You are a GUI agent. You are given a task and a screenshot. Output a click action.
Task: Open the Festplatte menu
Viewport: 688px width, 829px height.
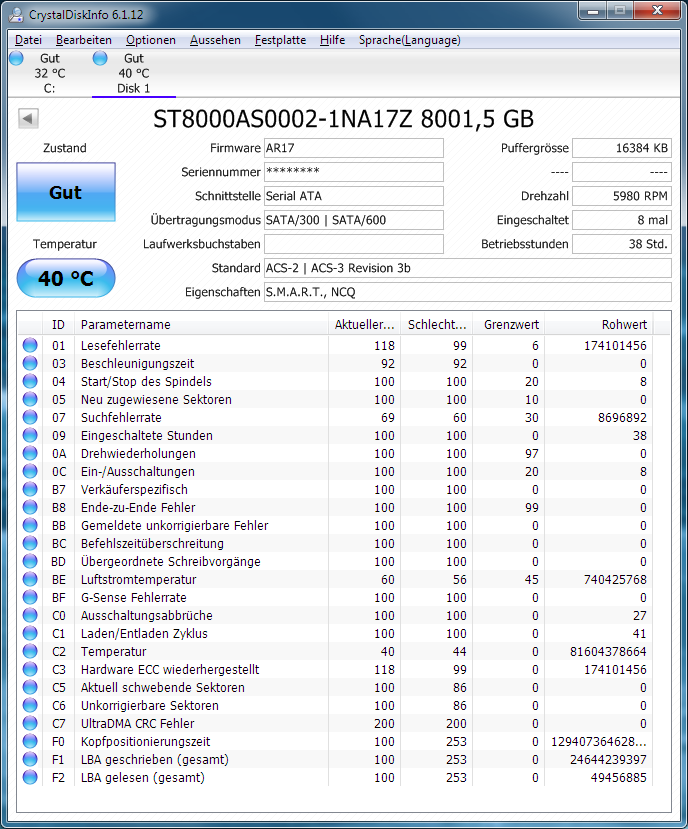click(280, 40)
